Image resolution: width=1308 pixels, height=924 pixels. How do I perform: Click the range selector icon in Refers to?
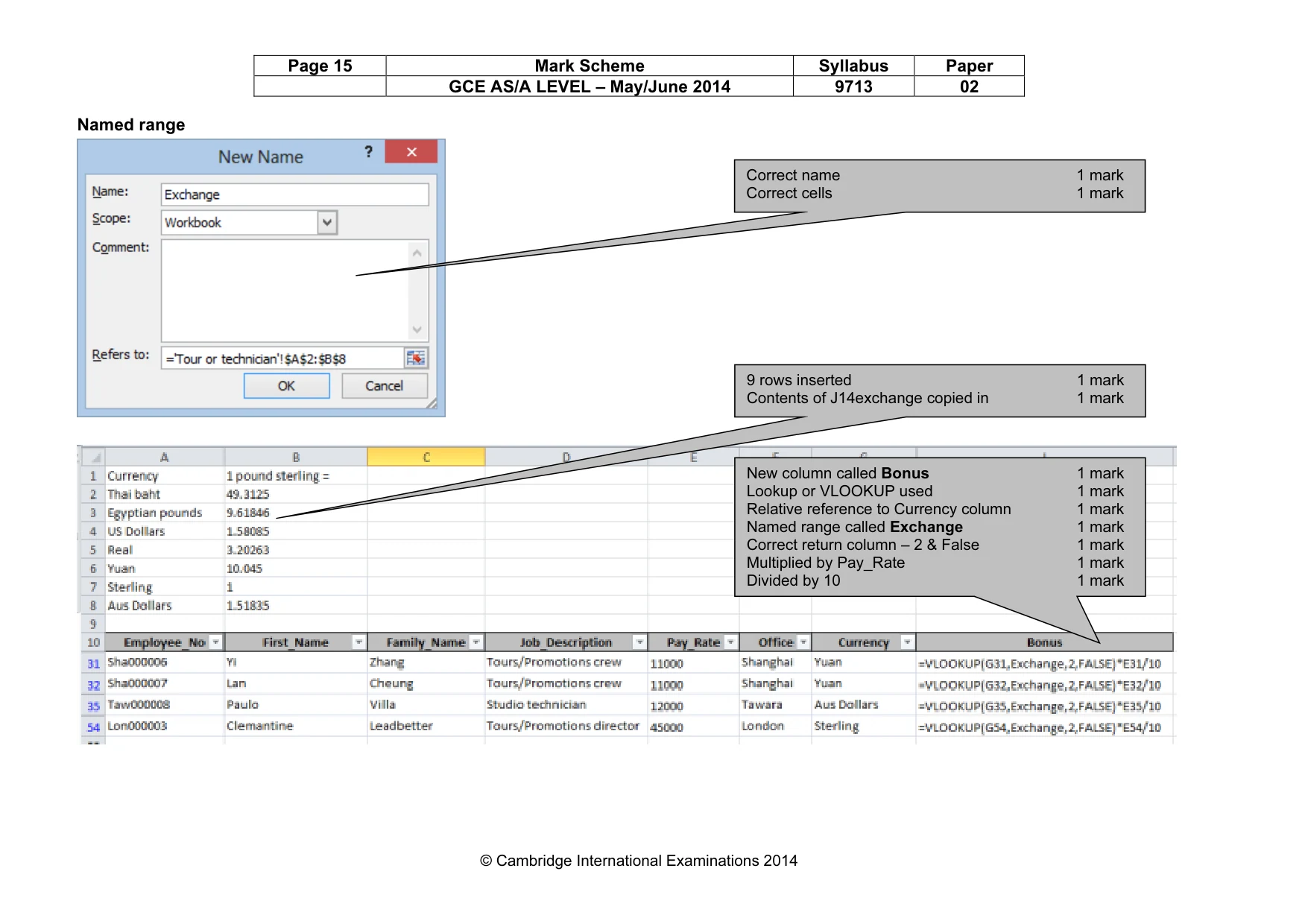point(416,358)
